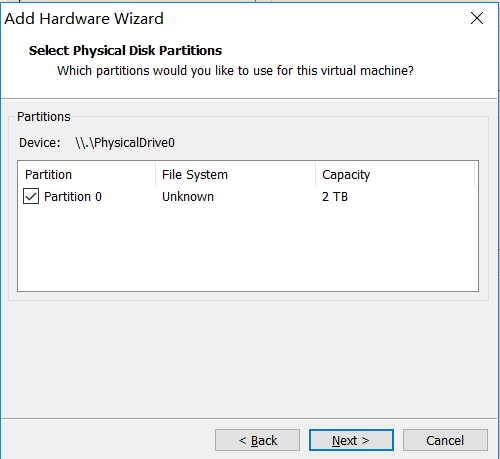Click the Unknown file system cell

pyautogui.click(x=188, y=197)
